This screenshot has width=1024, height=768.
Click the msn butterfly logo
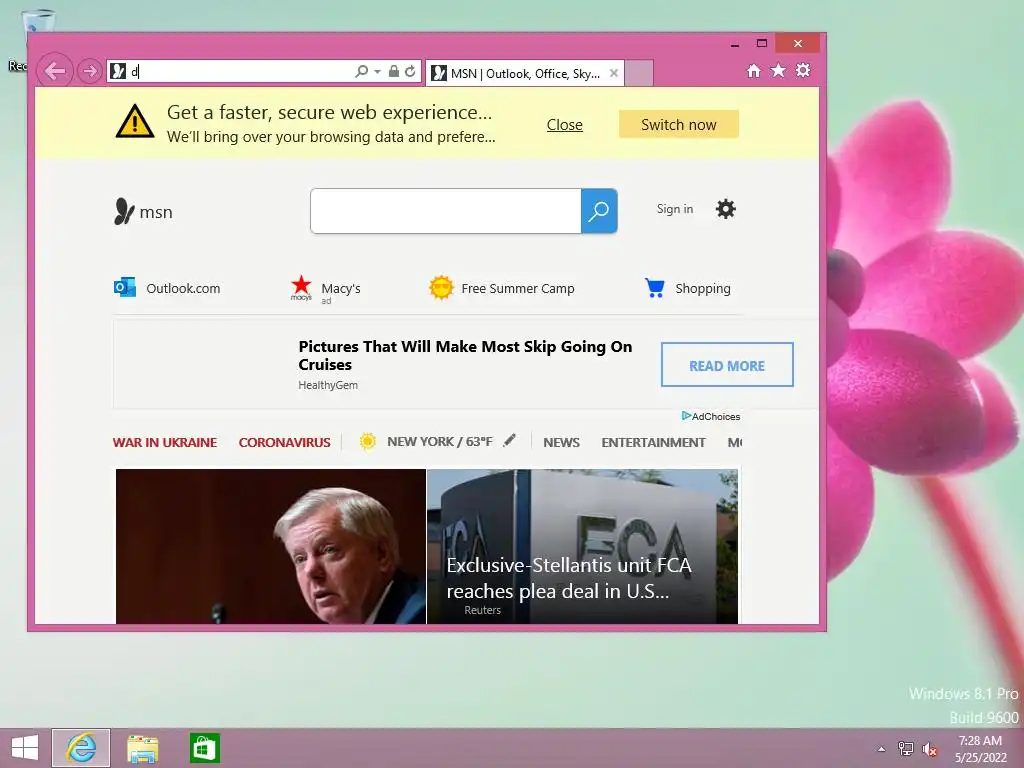(144, 212)
